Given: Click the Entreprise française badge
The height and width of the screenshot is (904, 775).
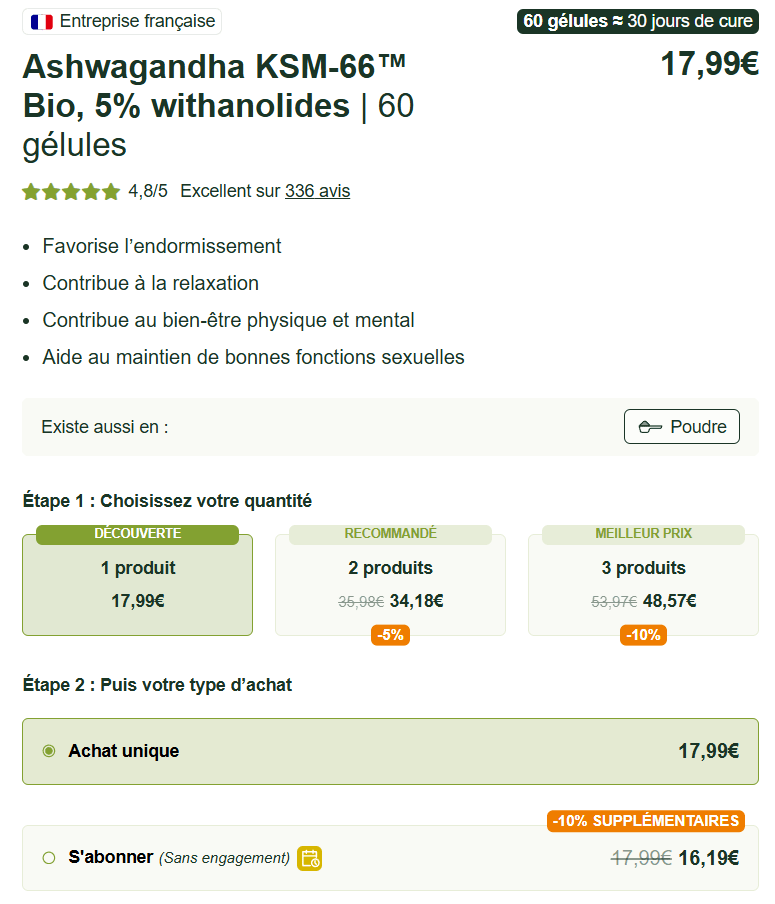Looking at the screenshot, I should coord(122,21).
